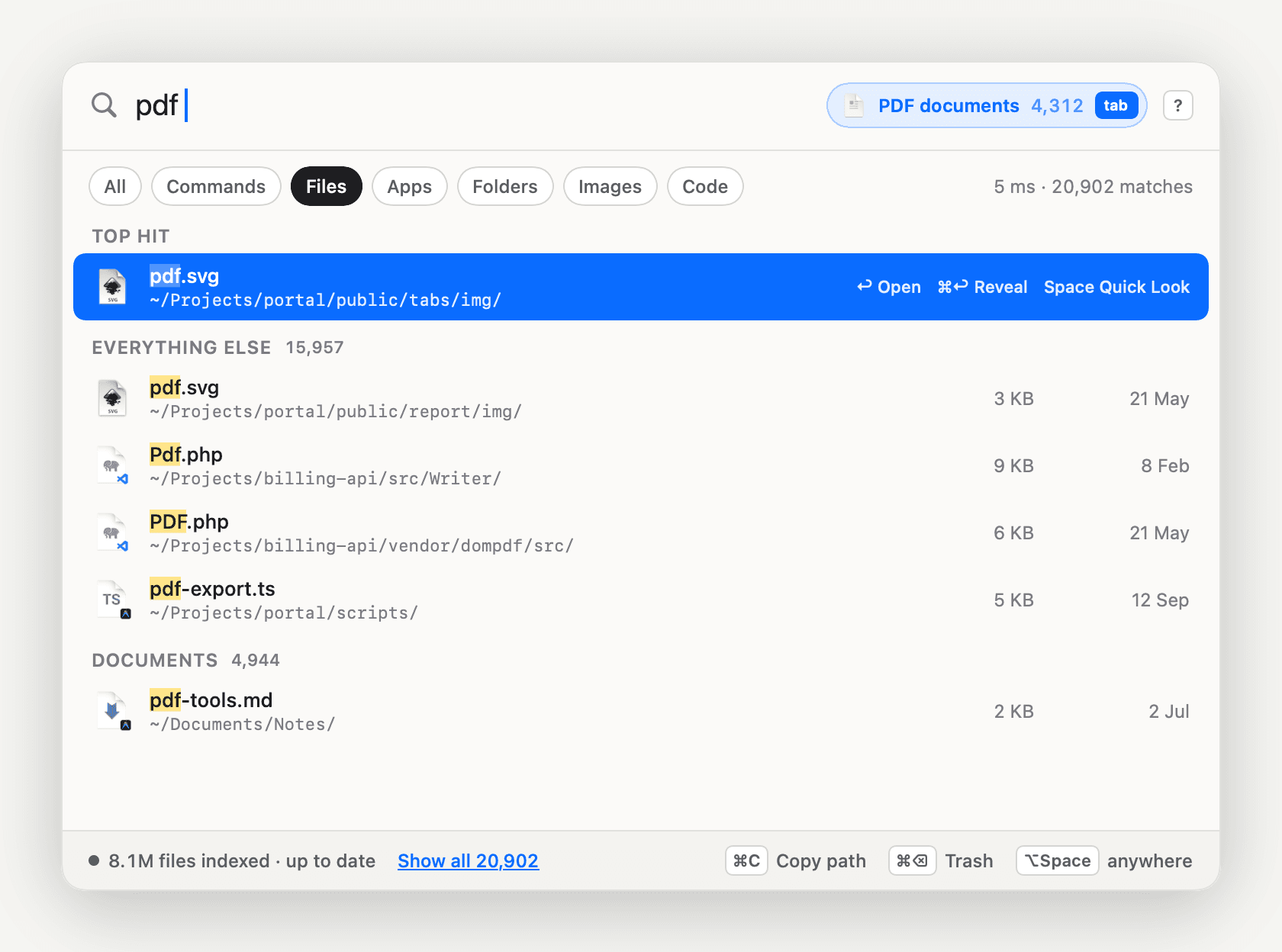Viewport: 1282px width, 952px height.
Task: Switch to the Apps filter
Action: coord(410,186)
